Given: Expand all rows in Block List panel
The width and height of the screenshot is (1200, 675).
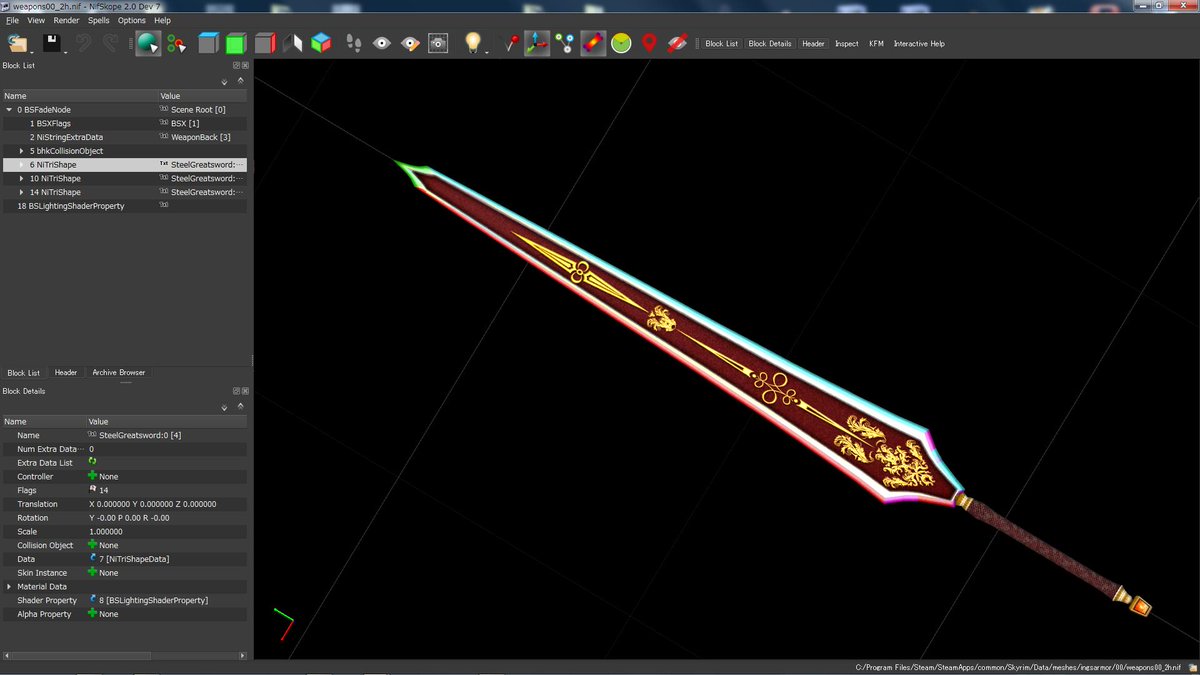Looking at the screenshot, I should pos(224,84).
